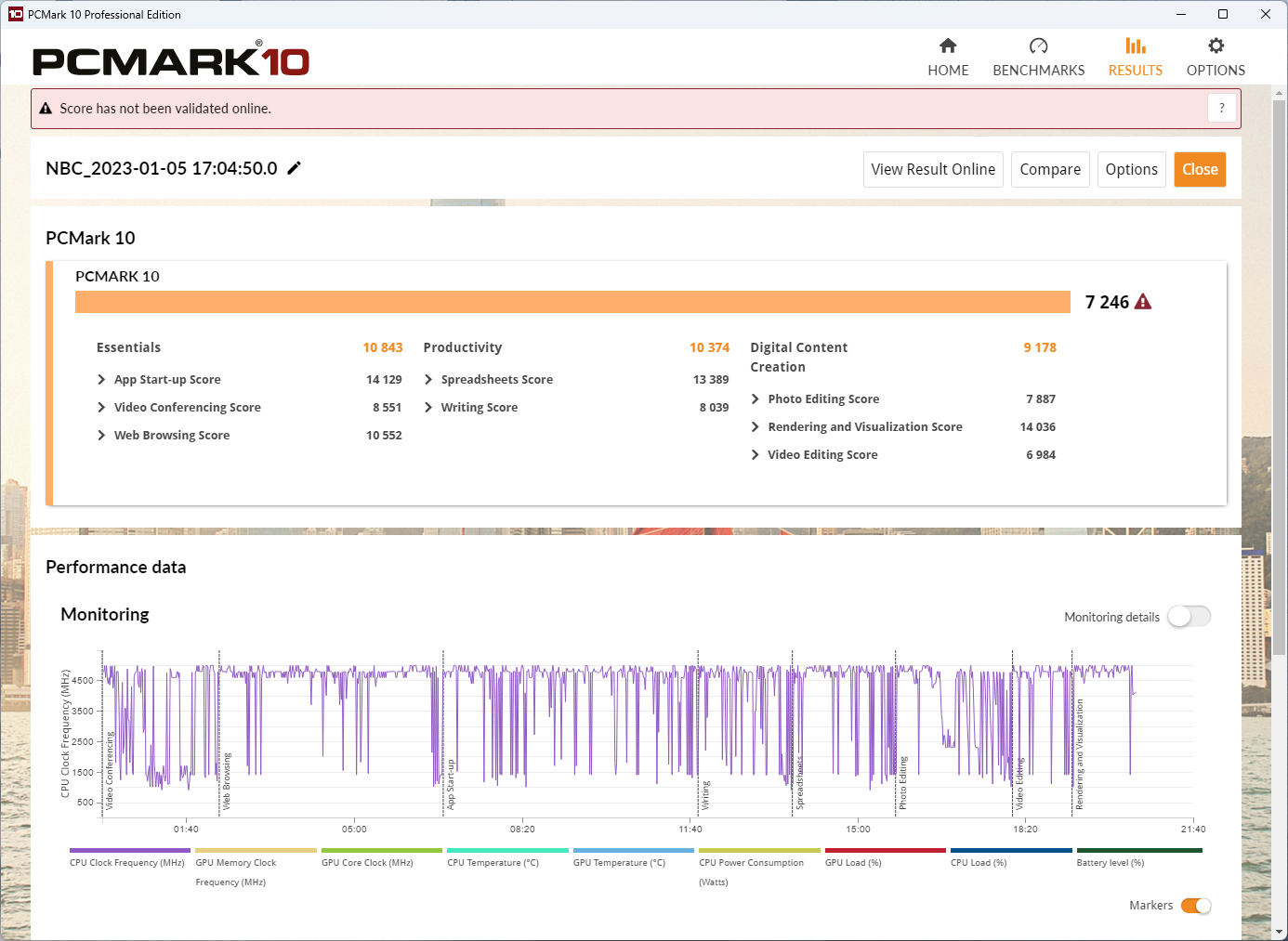1288x941 pixels.
Task: Toggle the GPU Load legend swatch
Action: [886, 850]
